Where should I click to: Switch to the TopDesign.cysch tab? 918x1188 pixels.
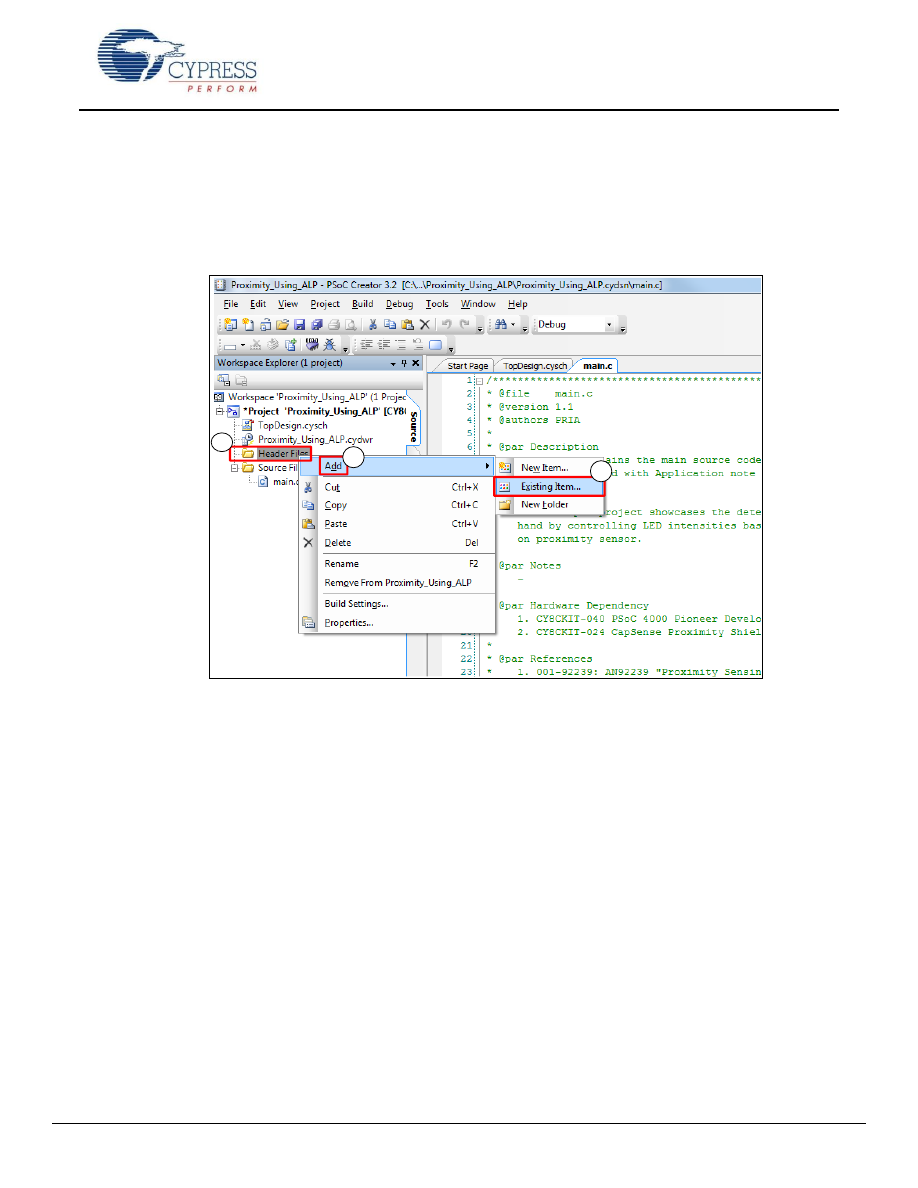click(x=535, y=366)
